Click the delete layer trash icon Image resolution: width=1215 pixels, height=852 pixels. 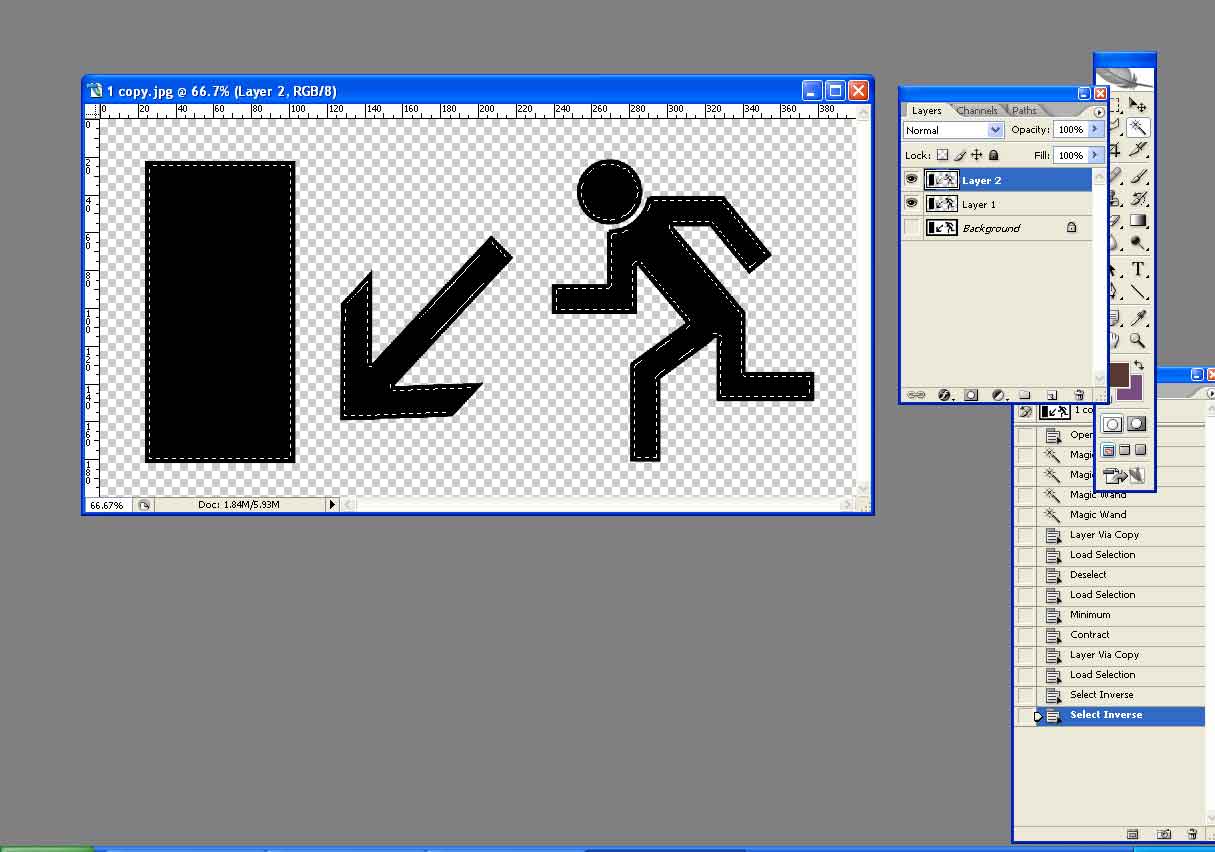(1078, 396)
